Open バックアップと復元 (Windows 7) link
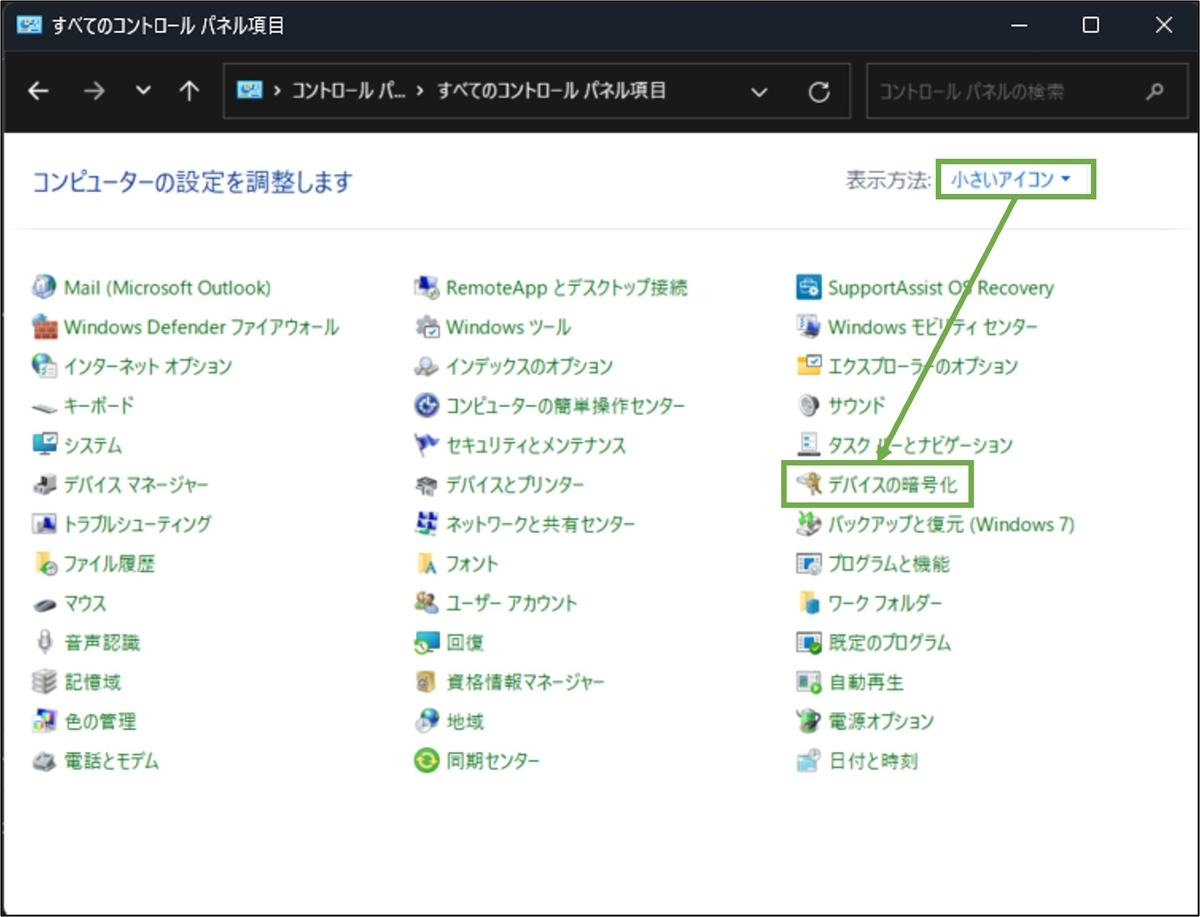Viewport: 1200px width, 917px height. pos(951,524)
